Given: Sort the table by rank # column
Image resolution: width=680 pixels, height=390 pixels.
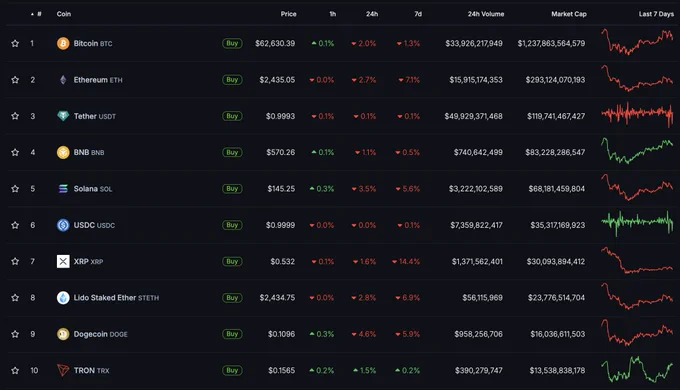Looking at the screenshot, I should pos(36,14).
